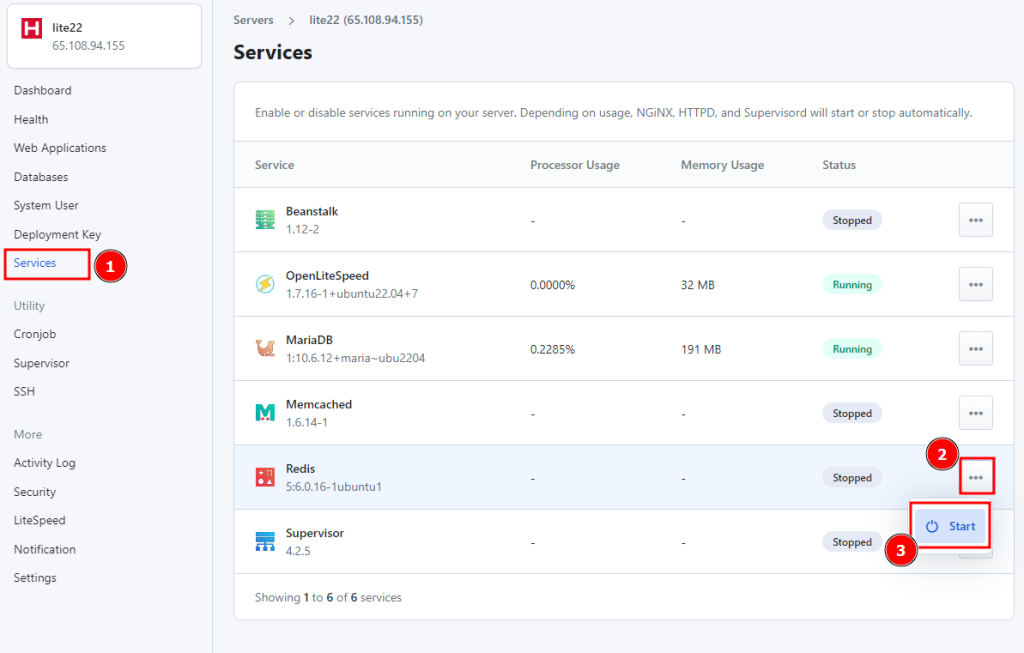Open Security in sidebar
1024x653 pixels.
point(35,492)
